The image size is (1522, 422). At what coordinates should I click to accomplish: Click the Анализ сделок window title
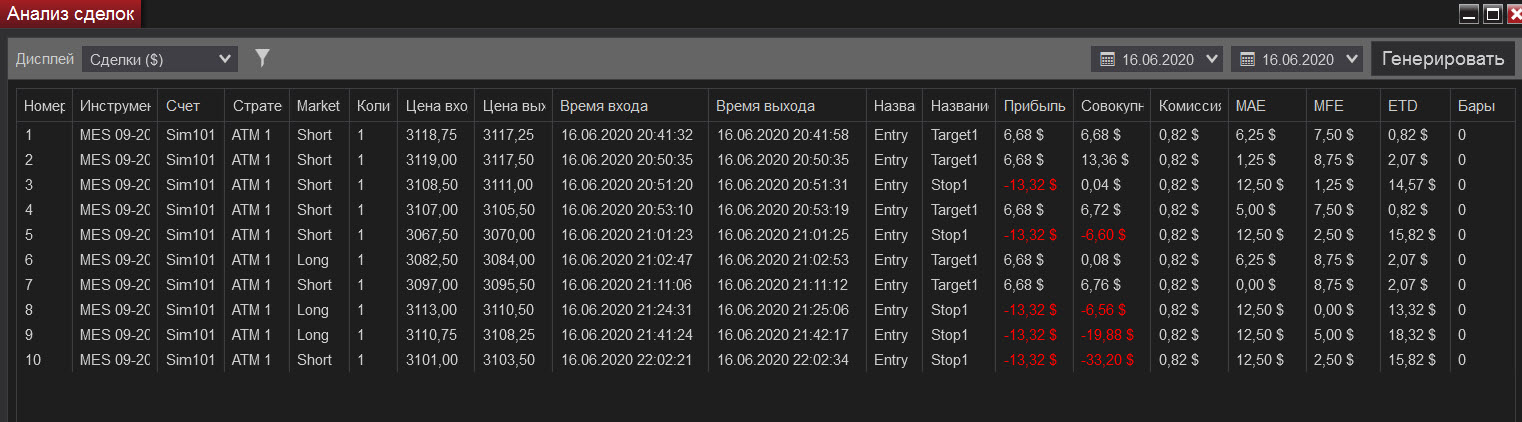pos(70,13)
